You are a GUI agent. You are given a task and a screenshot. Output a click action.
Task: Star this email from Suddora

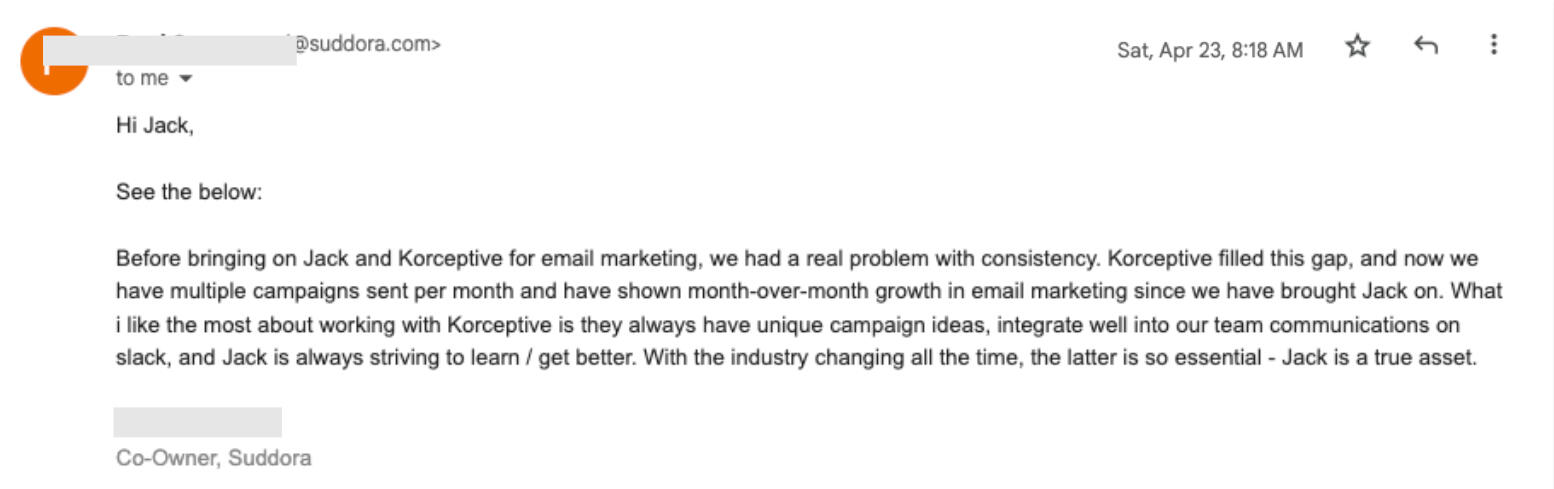[x=1357, y=46]
